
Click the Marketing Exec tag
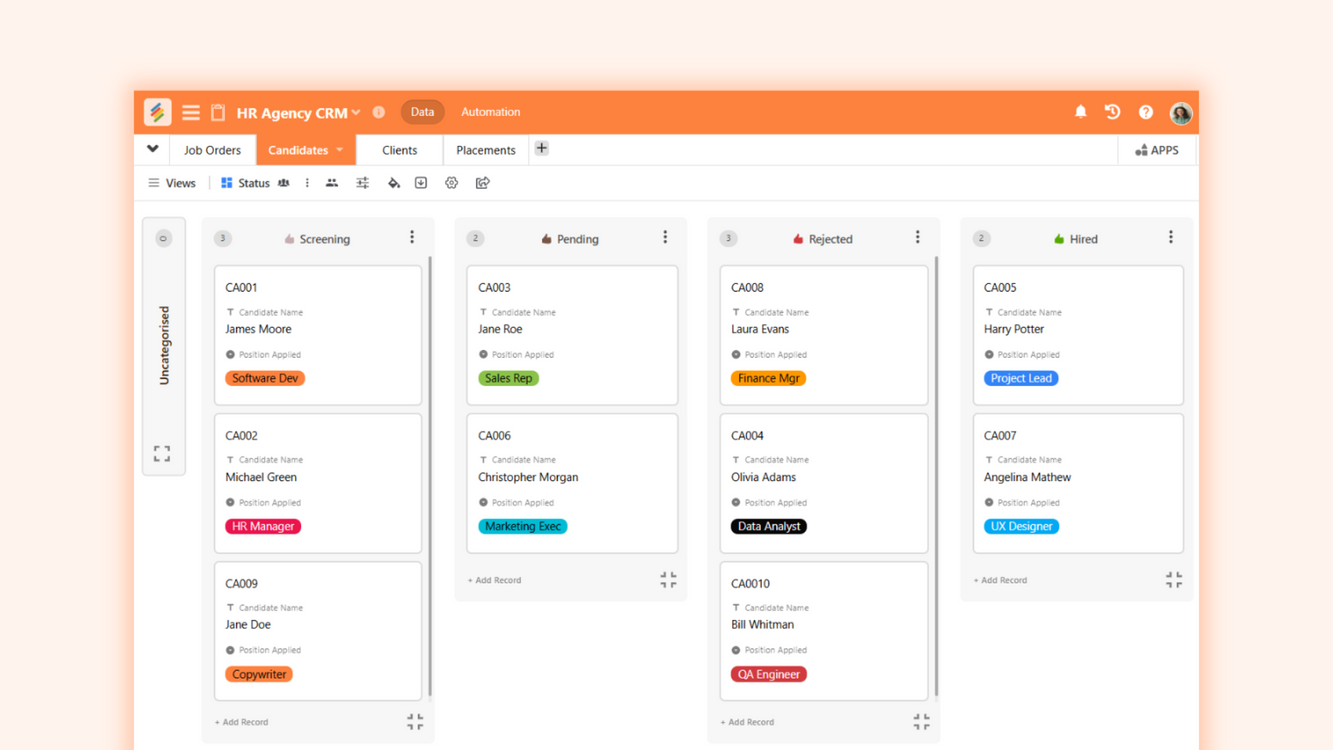click(523, 526)
